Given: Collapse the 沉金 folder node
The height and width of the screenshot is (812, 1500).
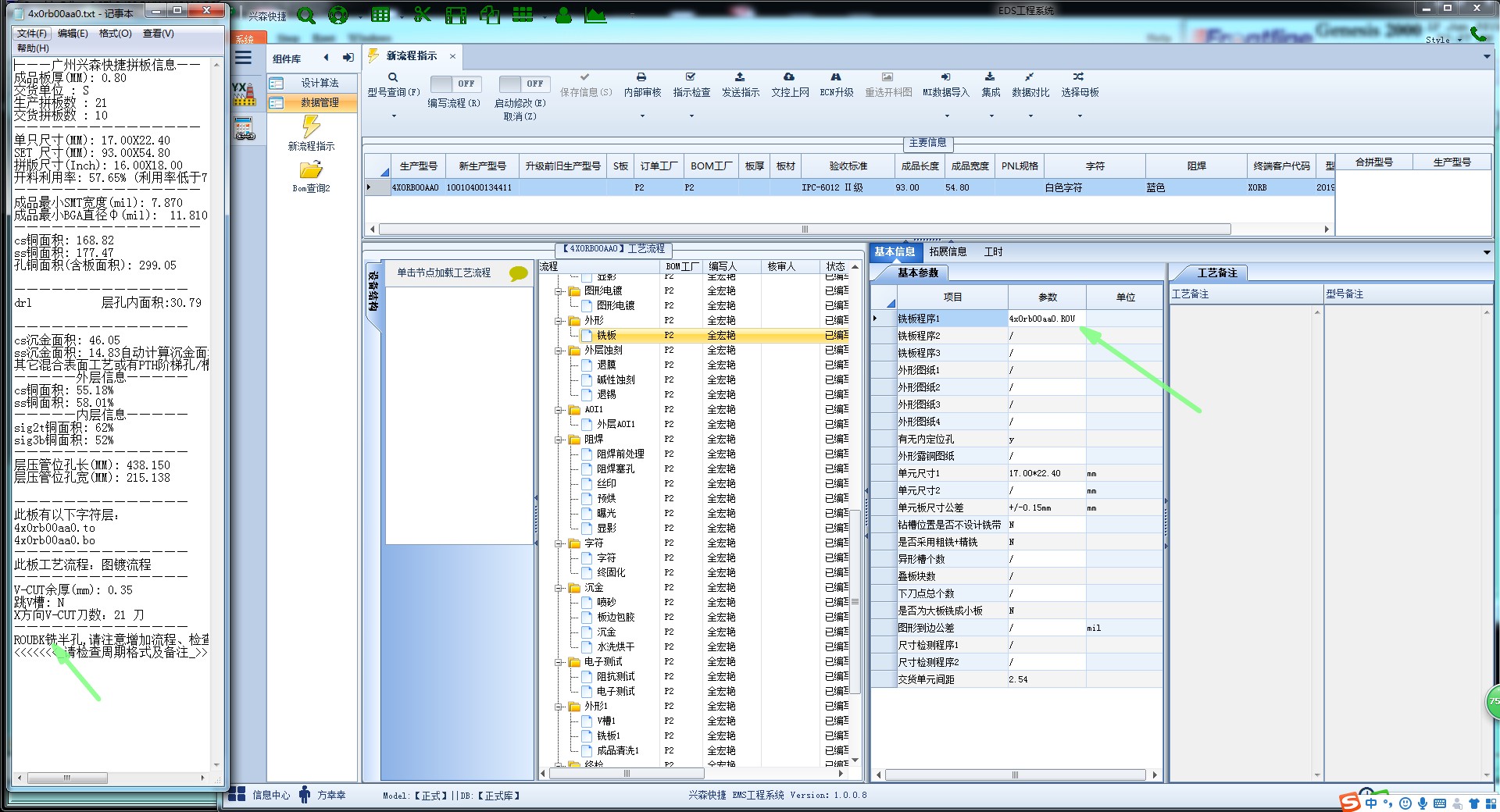Looking at the screenshot, I should coord(559,588).
